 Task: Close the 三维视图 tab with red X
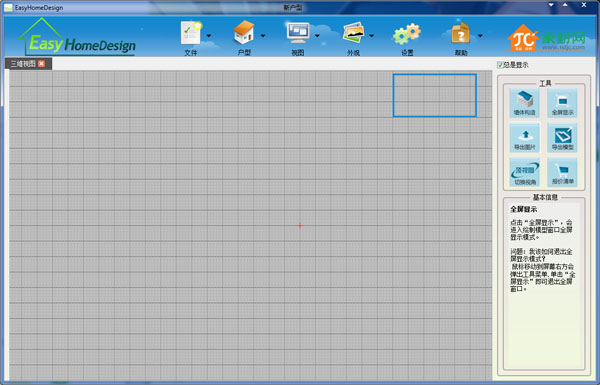[x=42, y=64]
